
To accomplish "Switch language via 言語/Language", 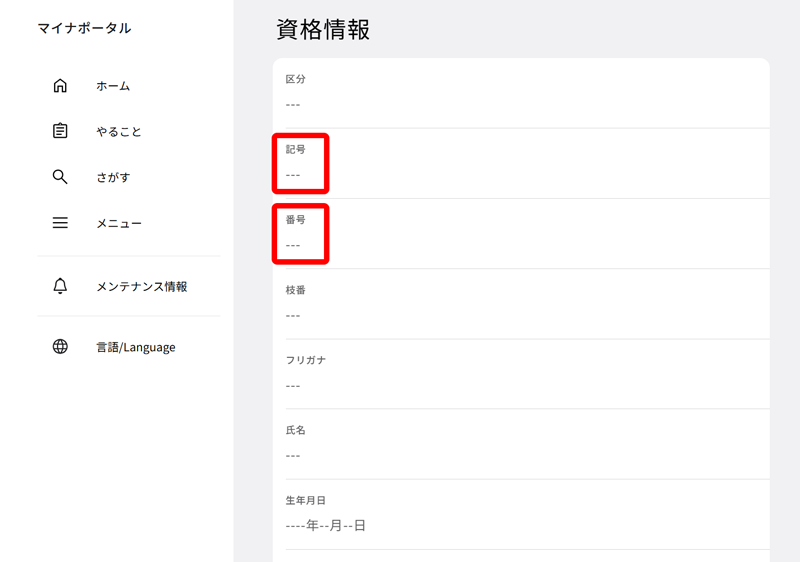I will click(135, 348).
